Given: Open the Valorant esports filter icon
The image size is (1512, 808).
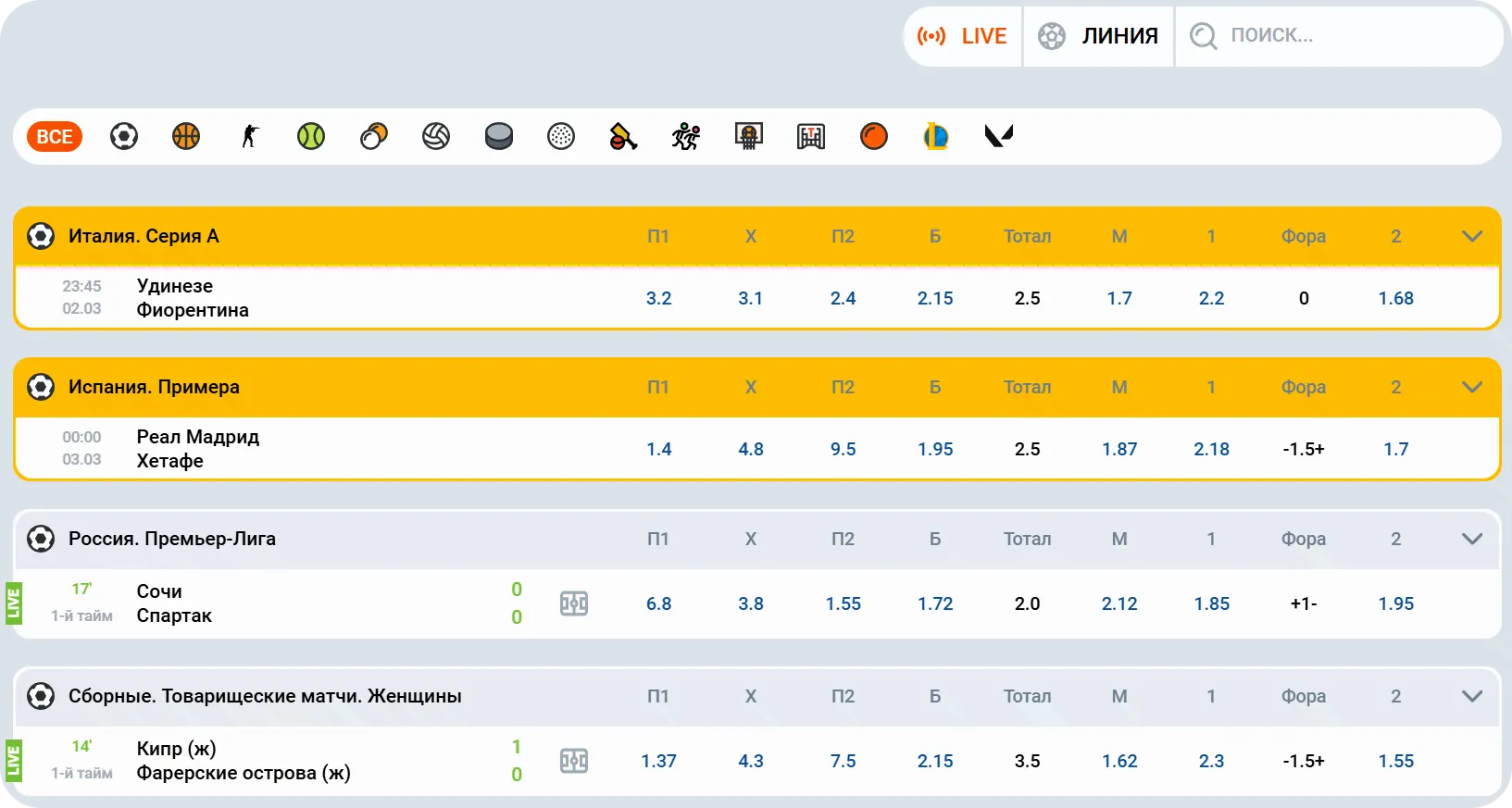Looking at the screenshot, I should click(998, 137).
